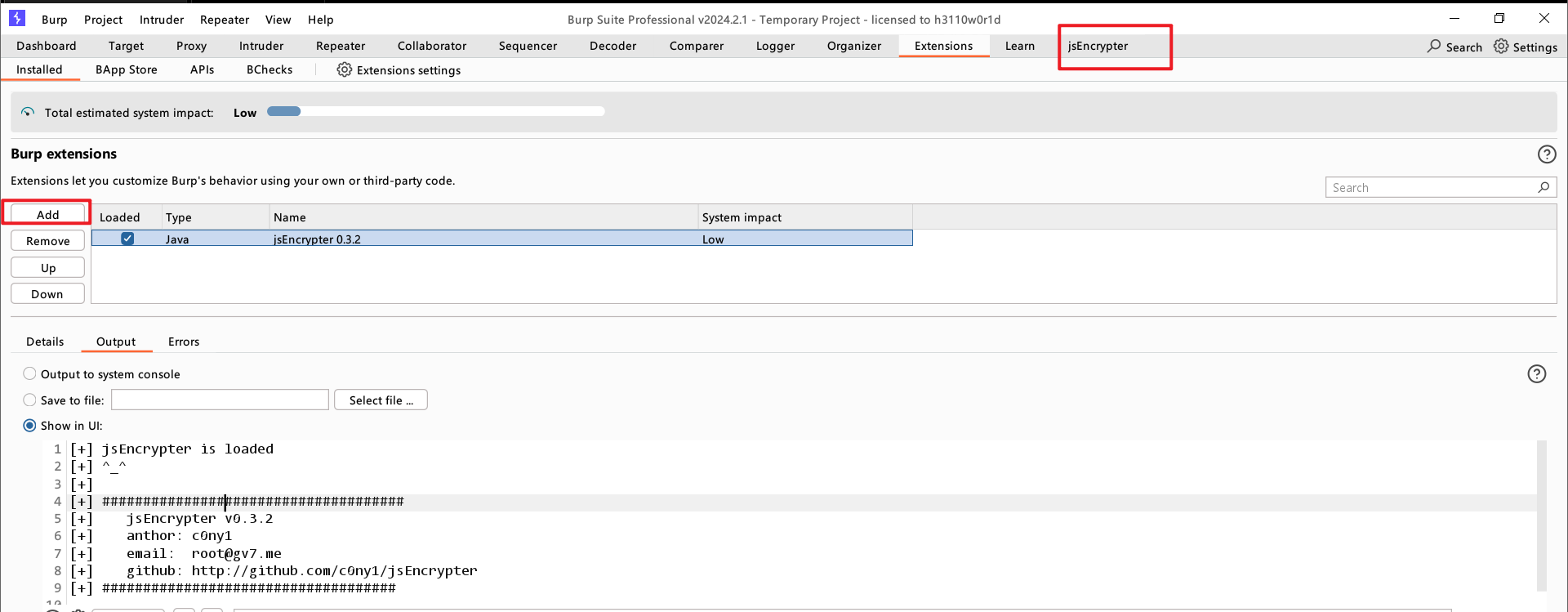The width and height of the screenshot is (1568, 612).
Task: Open the extension Details tab
Action: pyautogui.click(x=45, y=342)
